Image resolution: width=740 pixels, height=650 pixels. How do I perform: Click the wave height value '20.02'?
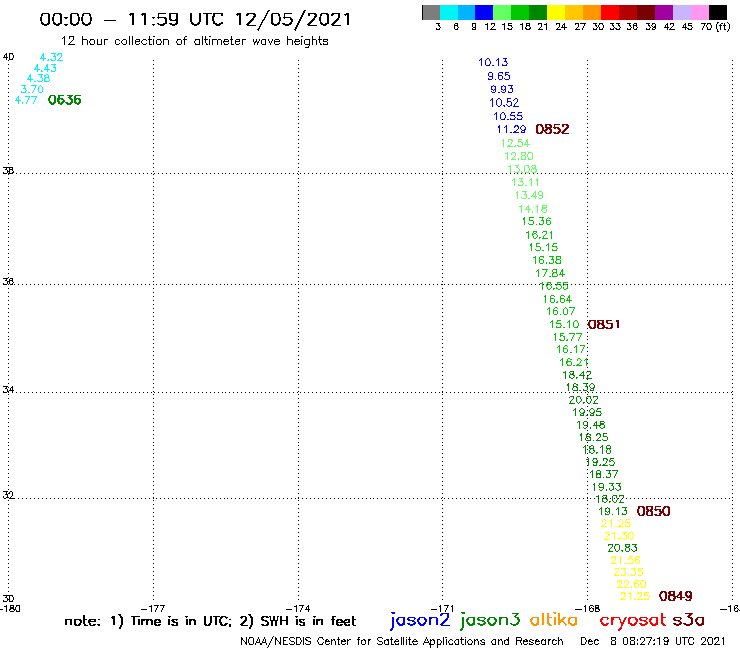point(583,400)
